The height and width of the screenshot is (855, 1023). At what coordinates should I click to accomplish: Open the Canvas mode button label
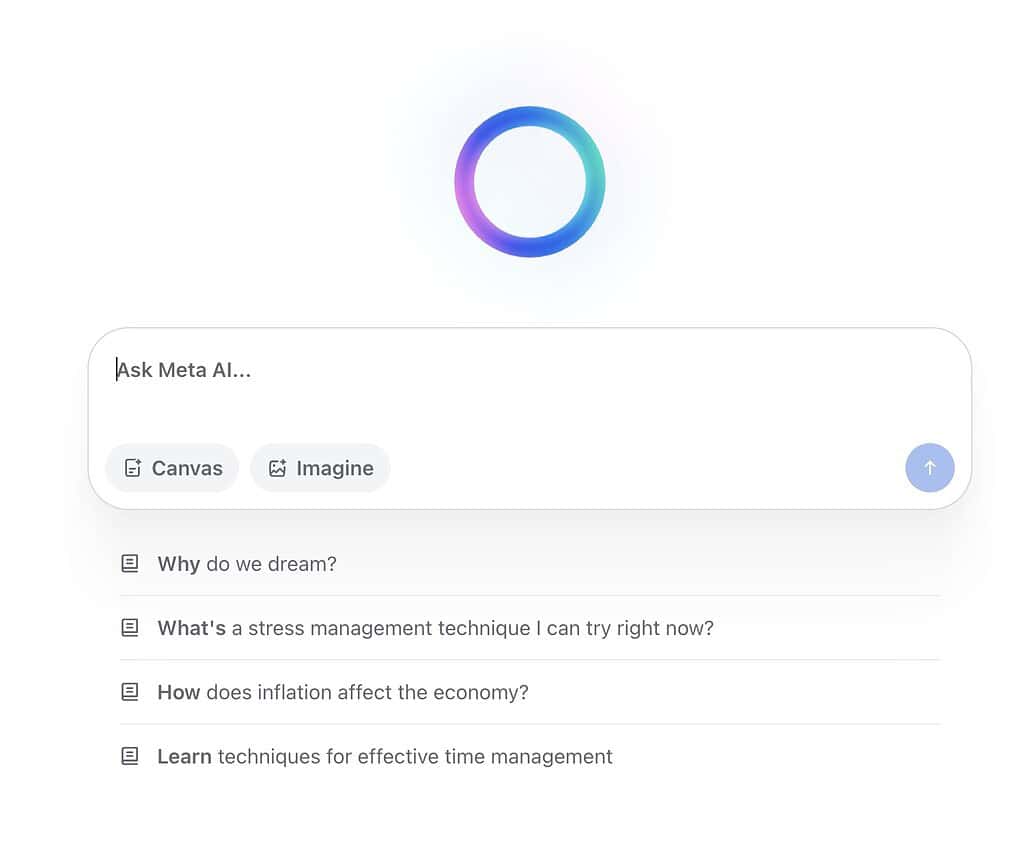tap(187, 468)
